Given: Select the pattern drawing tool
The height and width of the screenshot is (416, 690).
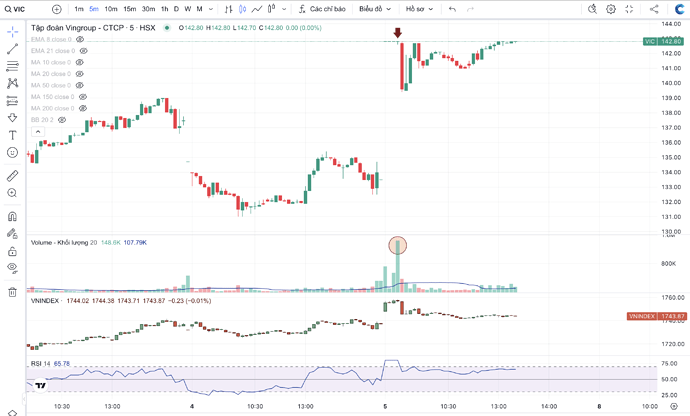Looking at the screenshot, I should 12,83.
